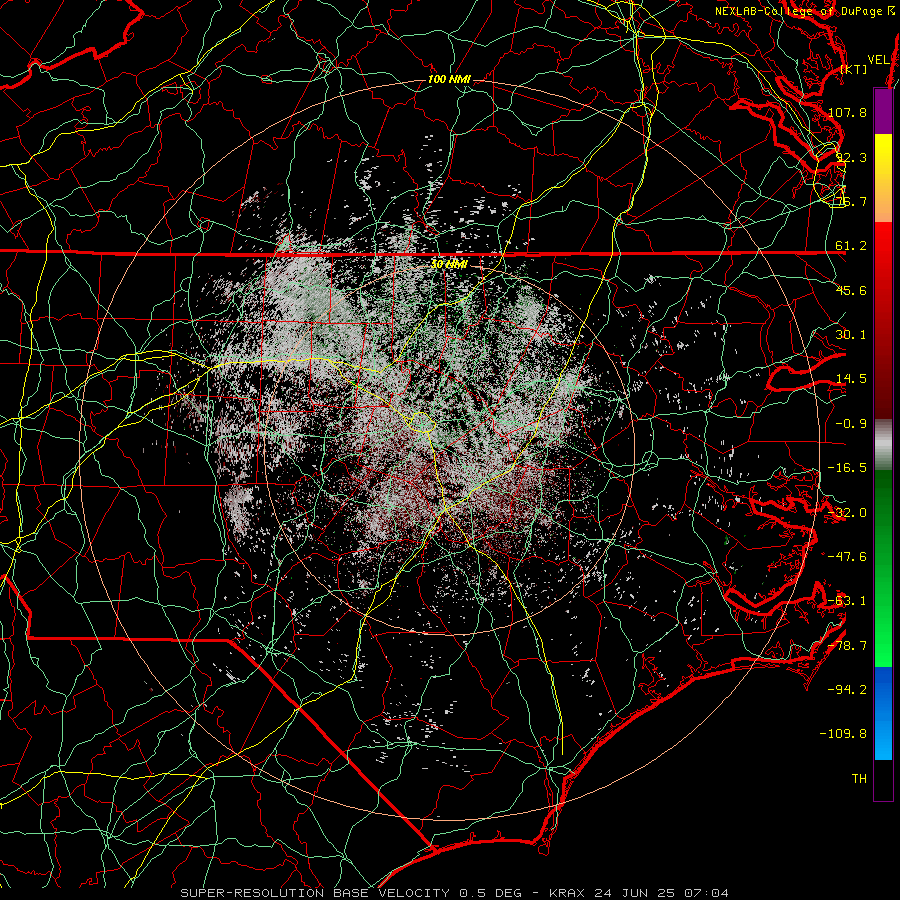The width and height of the screenshot is (900, 900).
Task: Click the green segment of the color bar
Action: [883, 568]
